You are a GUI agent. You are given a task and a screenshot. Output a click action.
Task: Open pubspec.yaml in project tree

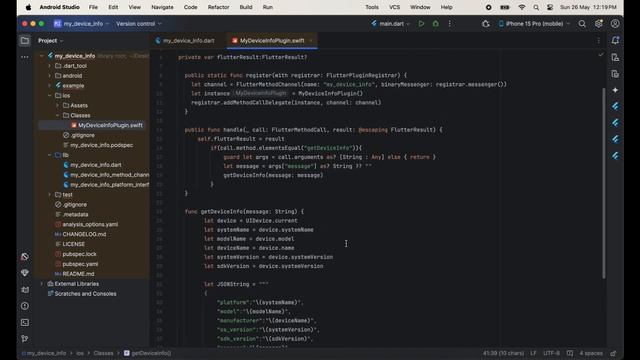click(76, 264)
